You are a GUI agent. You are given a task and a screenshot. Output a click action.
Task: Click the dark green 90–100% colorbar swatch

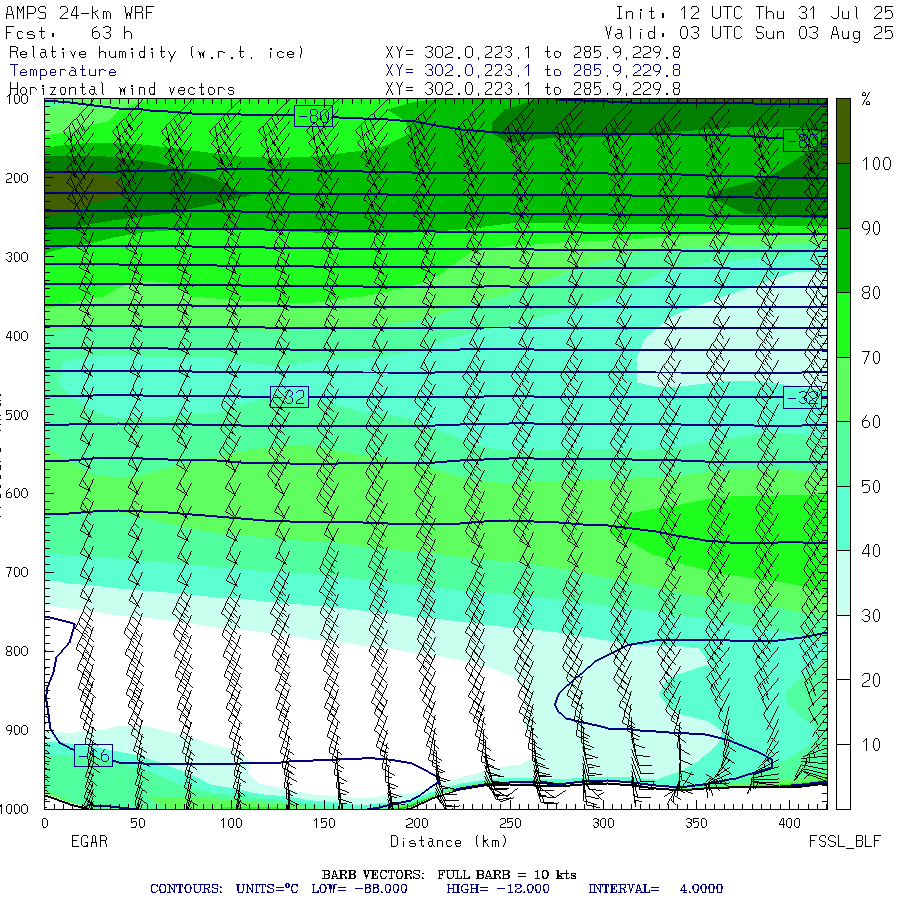pos(843,196)
